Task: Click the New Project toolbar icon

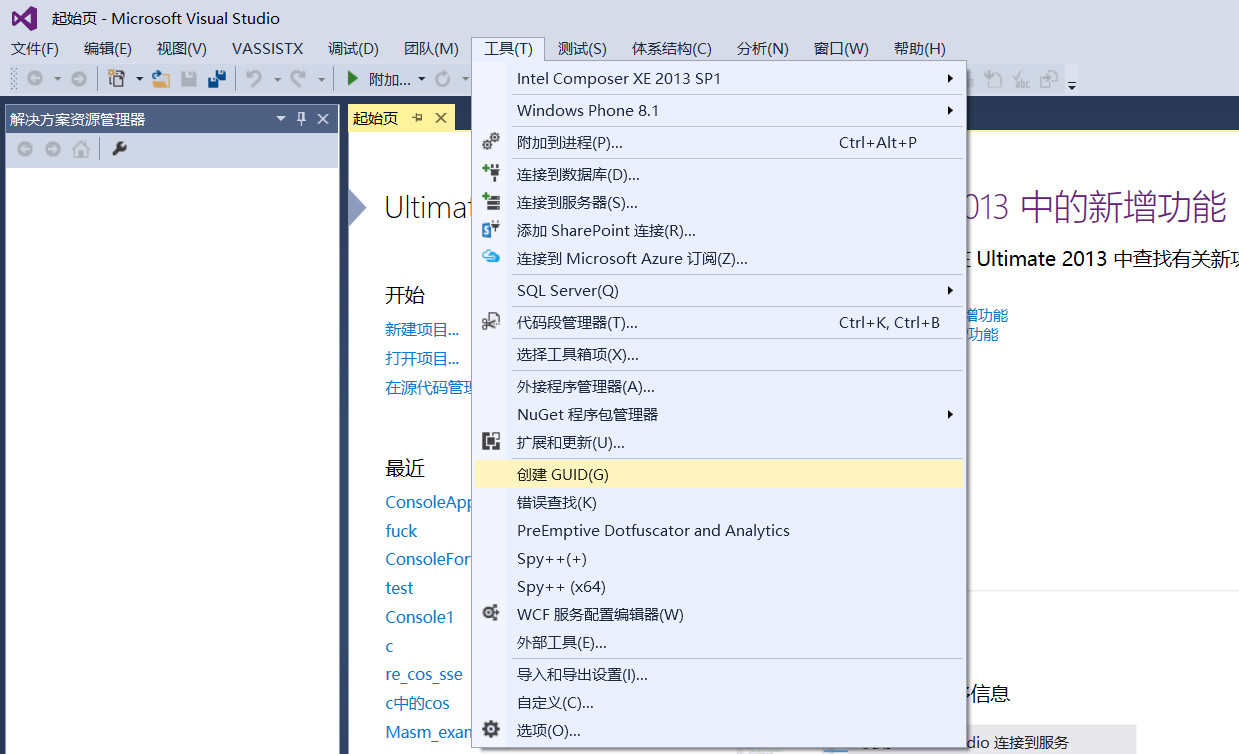Action: pyautogui.click(x=117, y=79)
